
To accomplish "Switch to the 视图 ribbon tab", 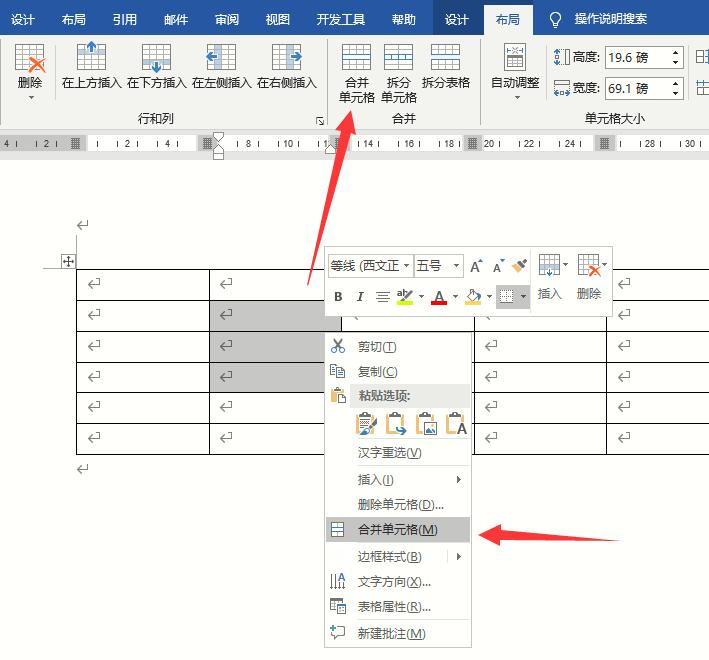I will pos(277,19).
